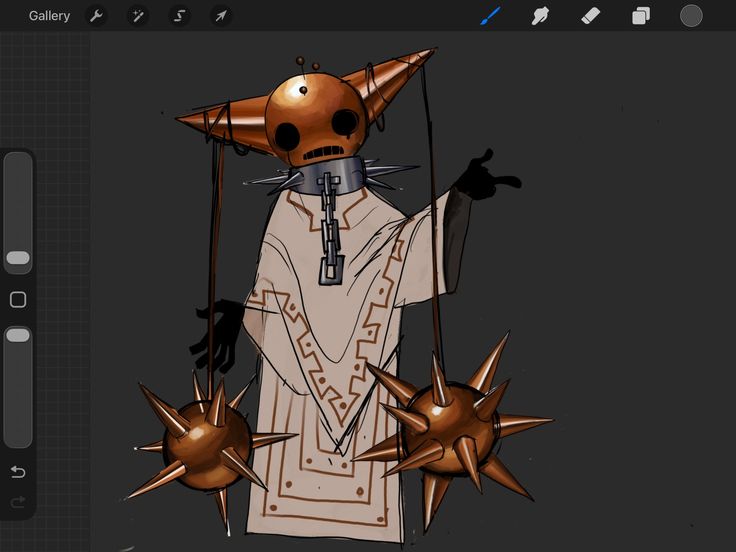The height and width of the screenshot is (552, 736).
Task: Click the brush opacity slider handle
Action: click(18, 335)
